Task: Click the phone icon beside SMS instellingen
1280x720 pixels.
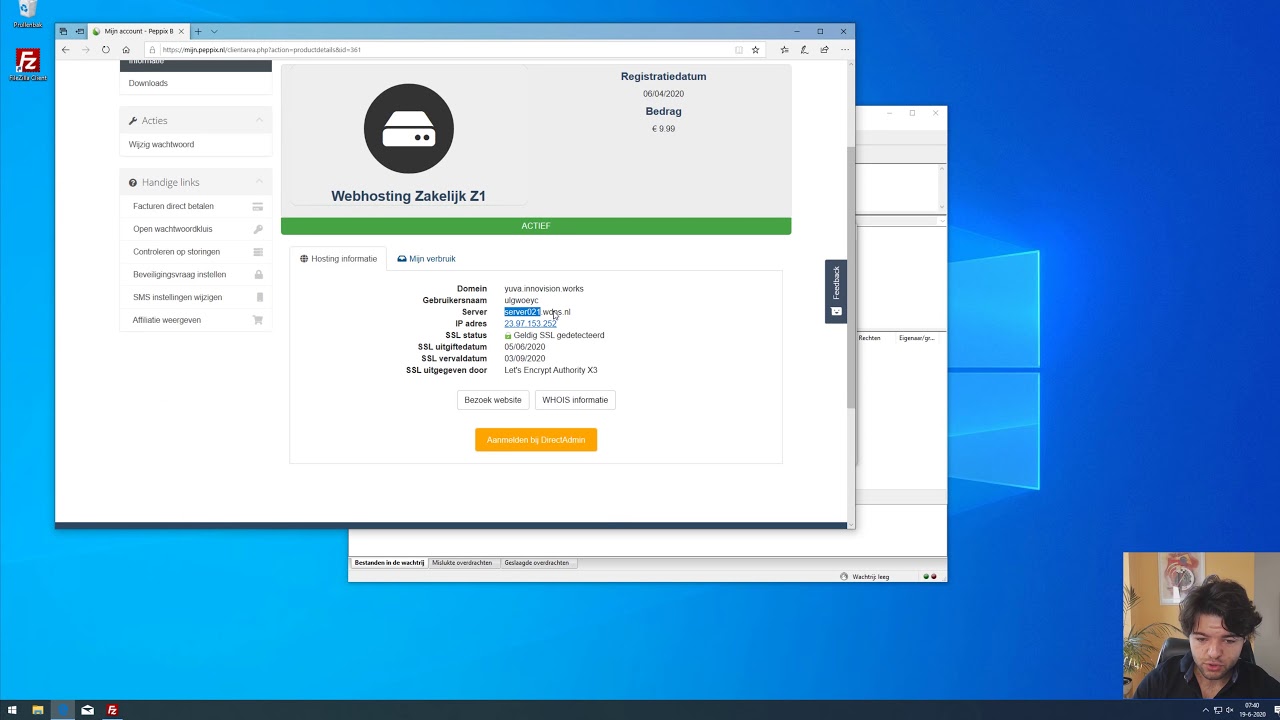Action: point(259,297)
